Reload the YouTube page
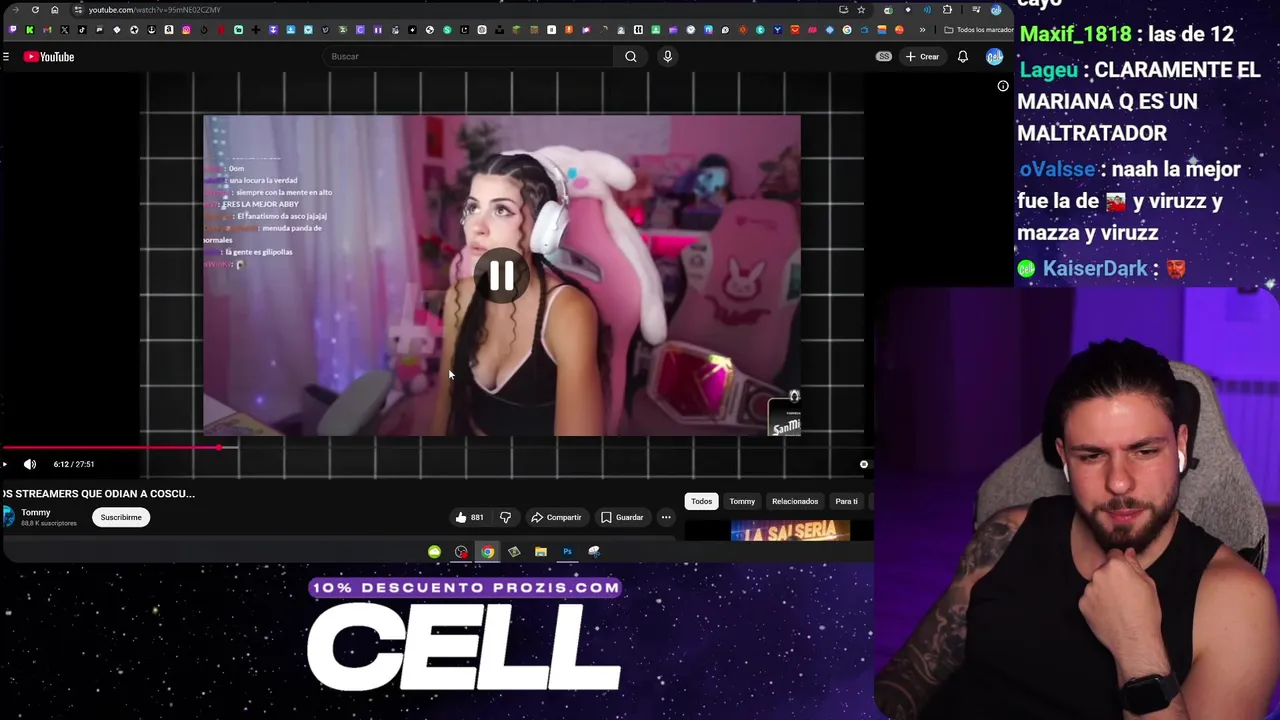 (35, 10)
